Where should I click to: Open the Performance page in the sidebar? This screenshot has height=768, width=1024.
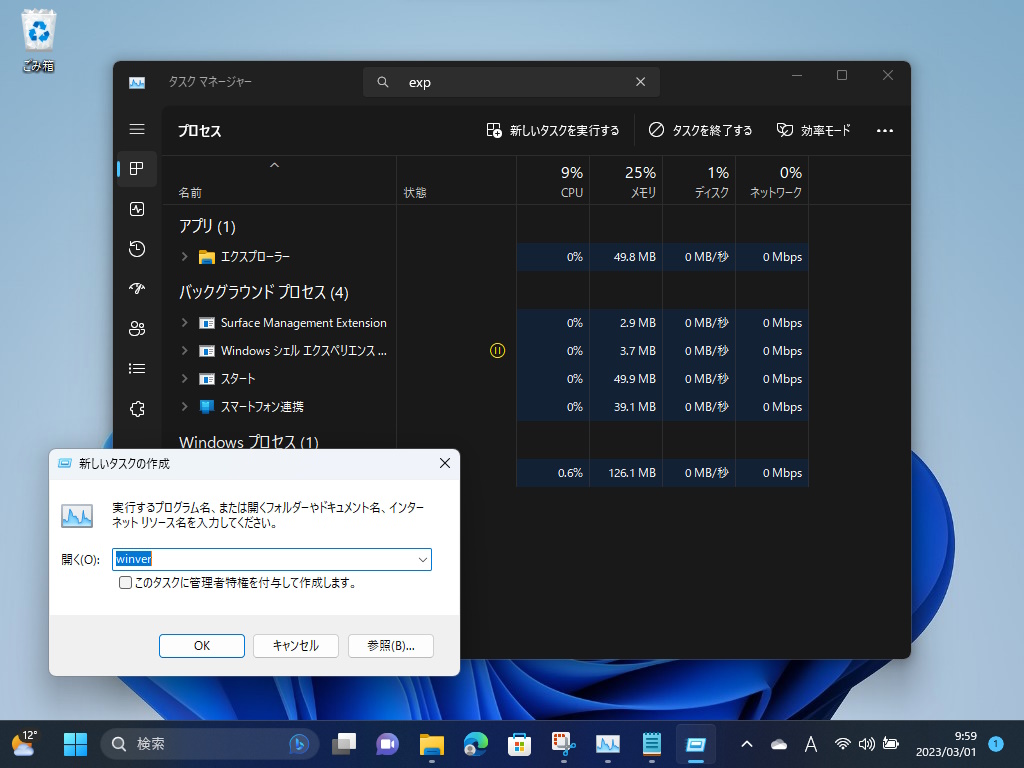coord(137,209)
